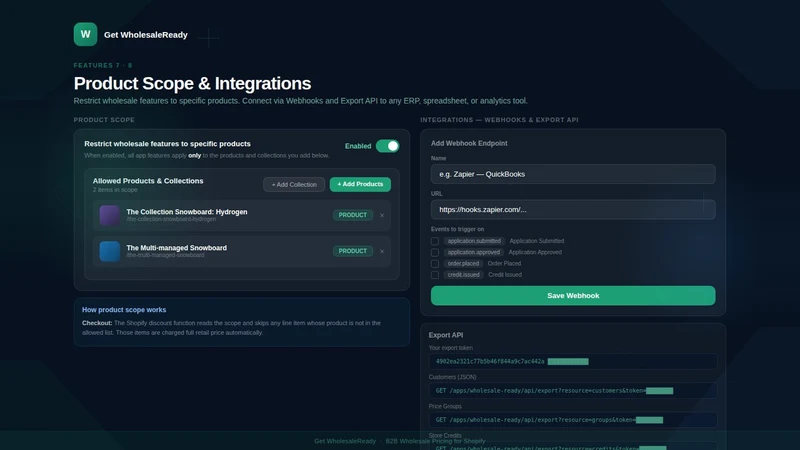Click the 'Restrict wholesale features to specific products' heading
This screenshot has height=450, width=800.
167,144
